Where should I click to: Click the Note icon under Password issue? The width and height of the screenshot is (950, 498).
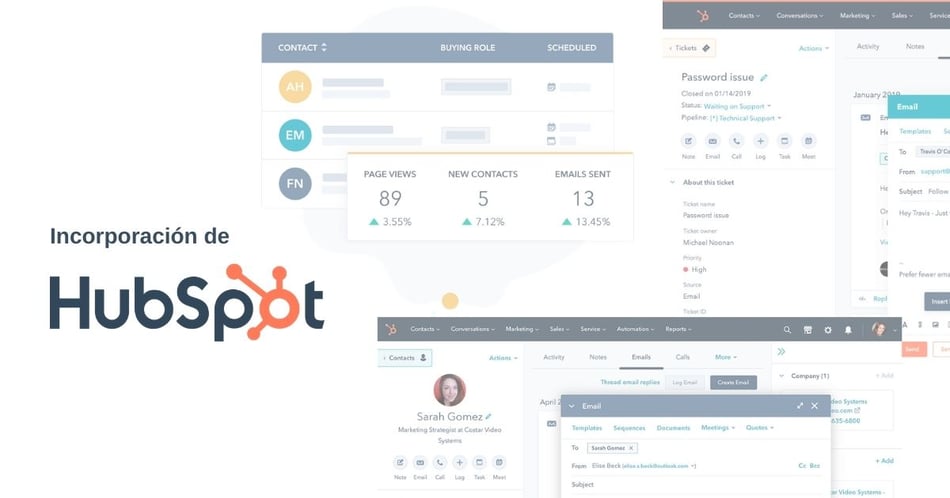[x=688, y=141]
